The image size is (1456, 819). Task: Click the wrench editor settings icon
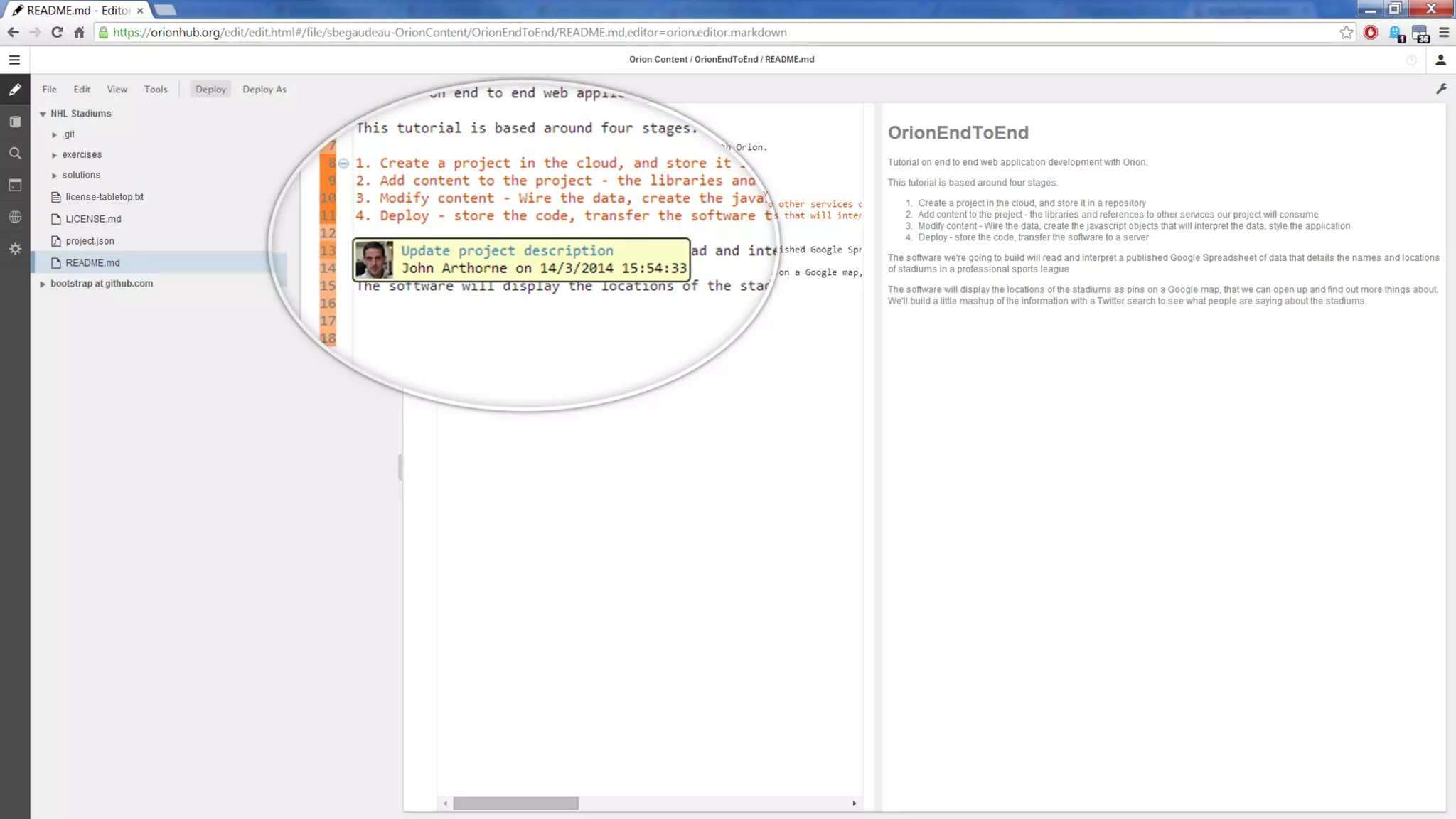coord(1441,89)
